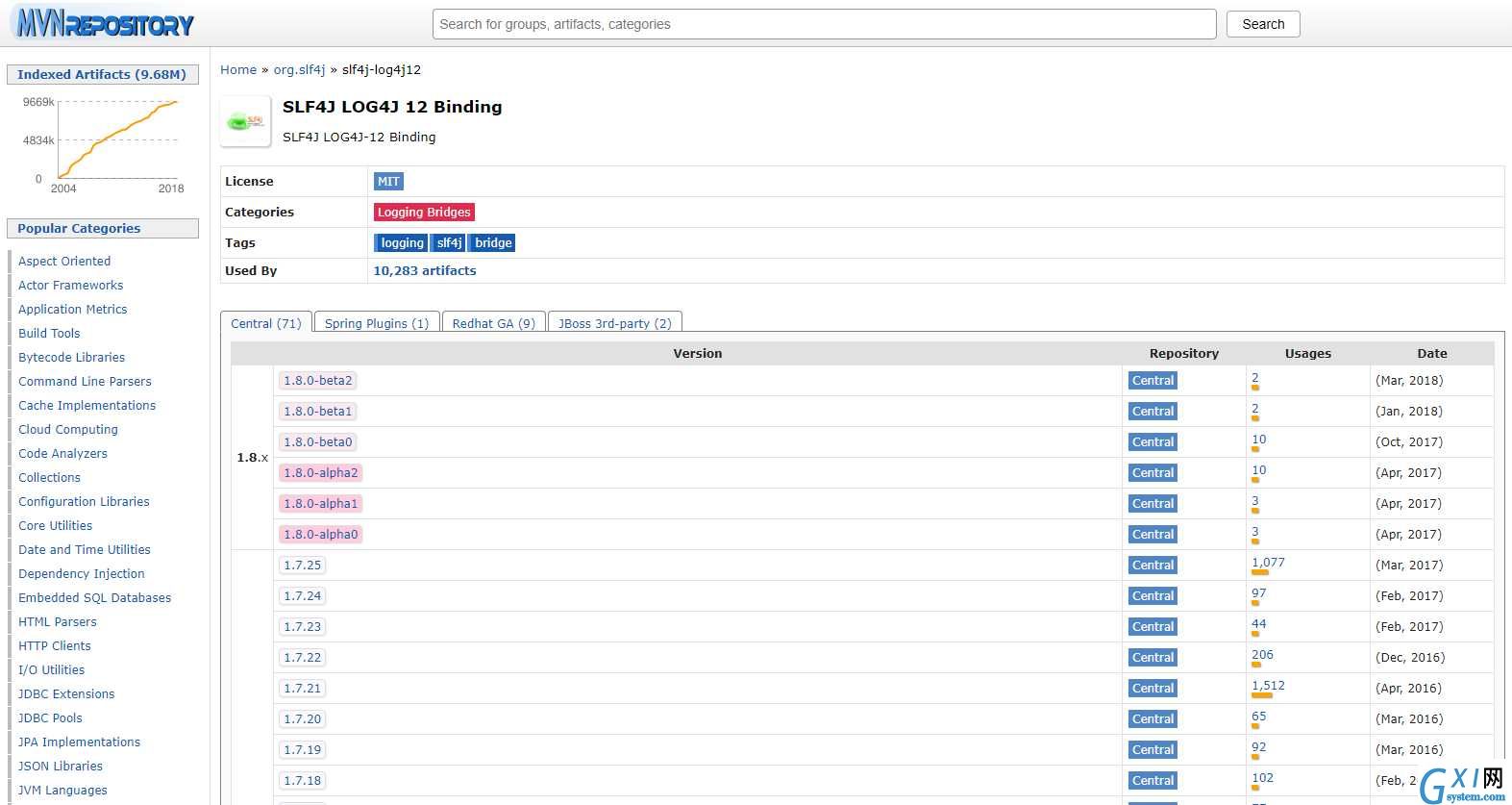Open the HTTP Clients category
1512x805 pixels.
pos(55,646)
